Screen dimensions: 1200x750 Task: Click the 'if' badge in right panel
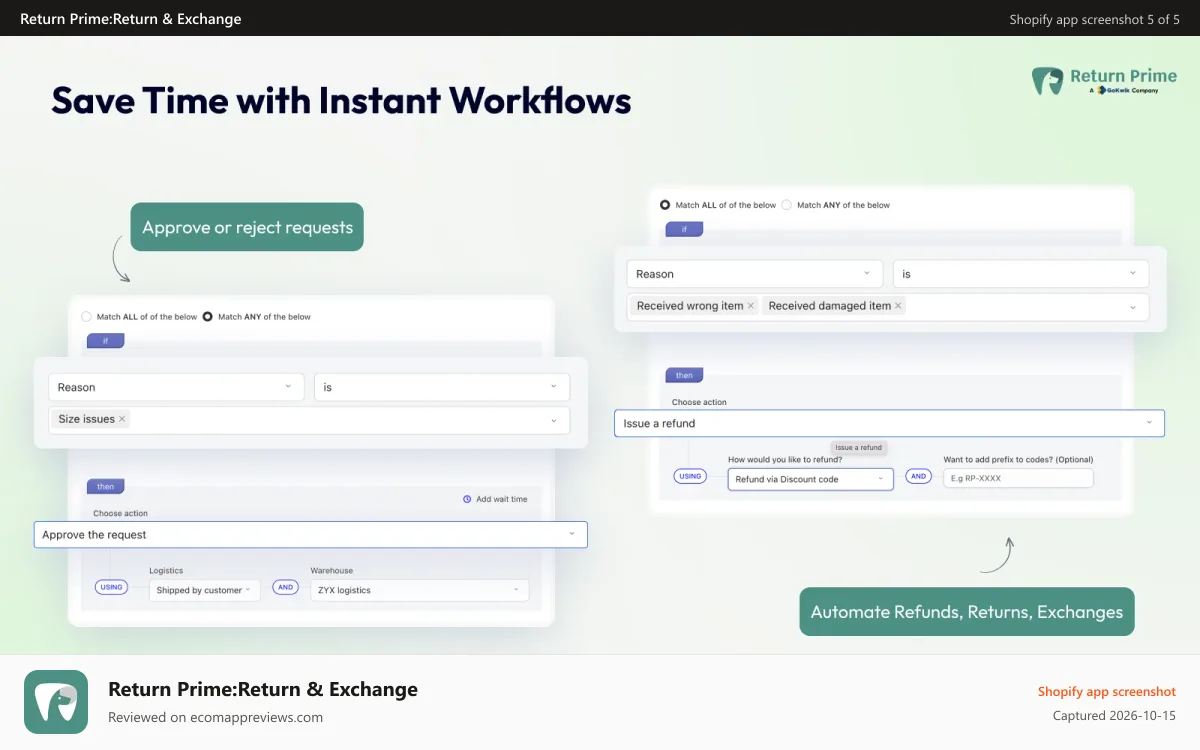tap(684, 229)
